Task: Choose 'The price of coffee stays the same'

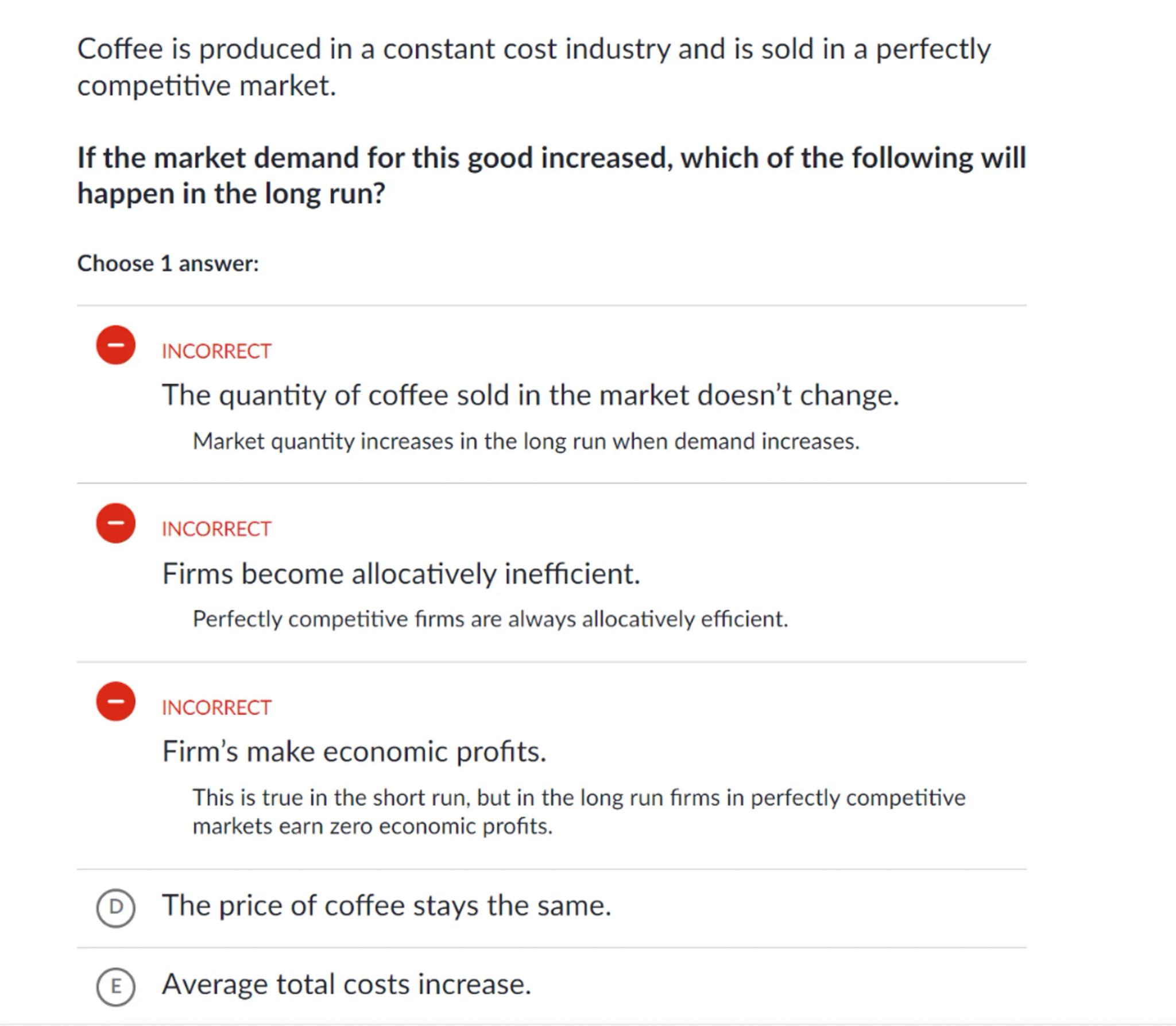Action: coord(386,906)
